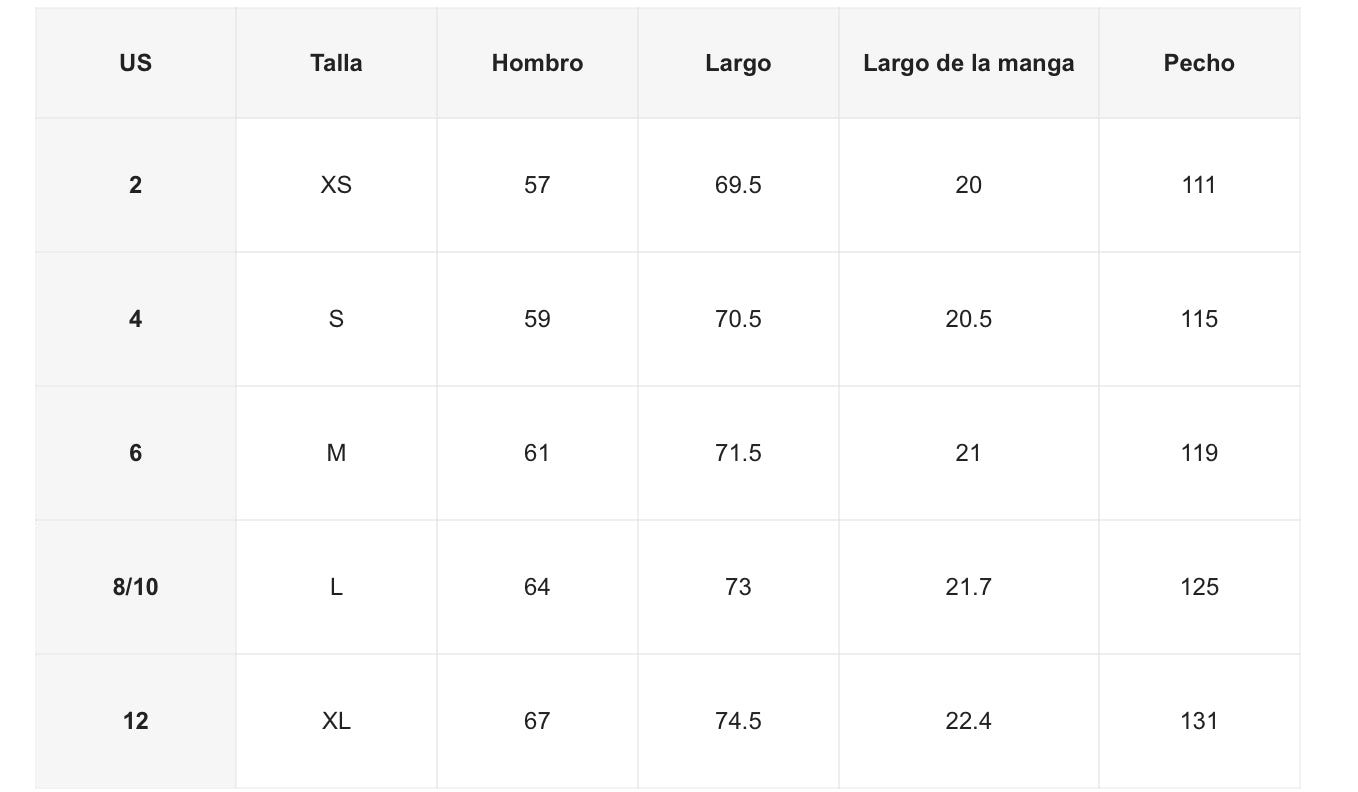Viewport: 1358px width, 792px height.
Task: Click the Hombro column header
Action: click(x=537, y=63)
